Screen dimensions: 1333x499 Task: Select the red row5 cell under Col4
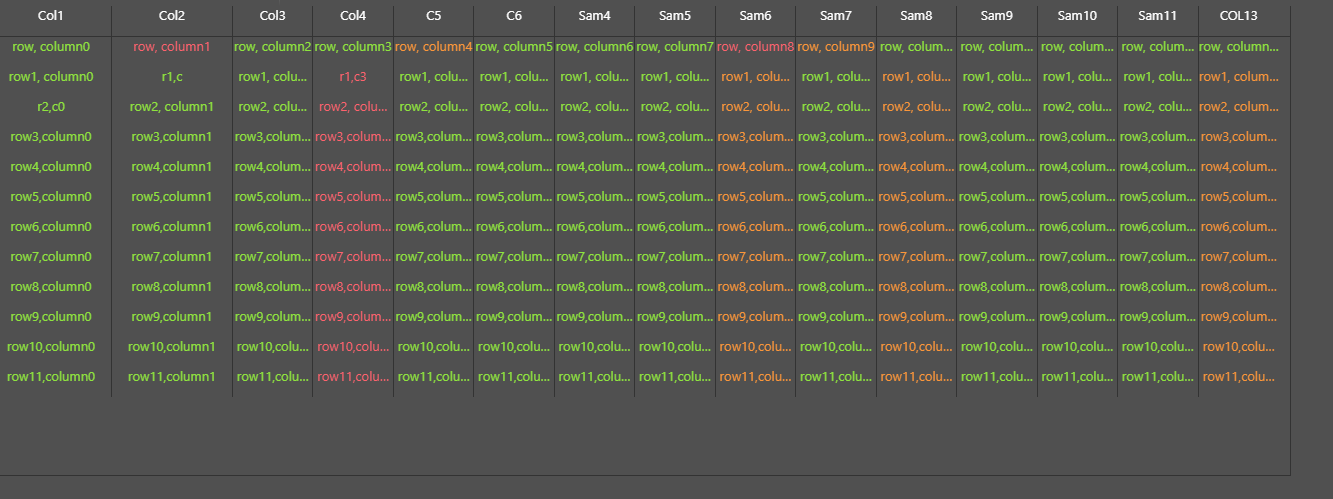point(353,197)
